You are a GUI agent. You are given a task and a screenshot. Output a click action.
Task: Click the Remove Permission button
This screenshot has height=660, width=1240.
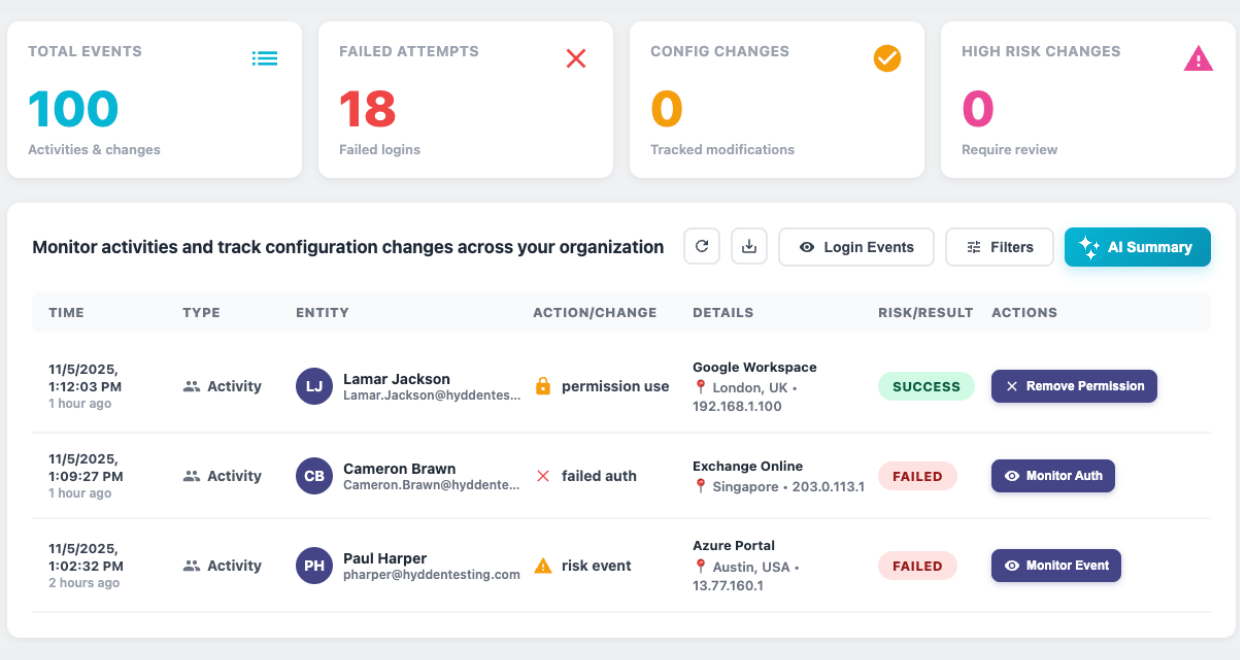point(1074,386)
